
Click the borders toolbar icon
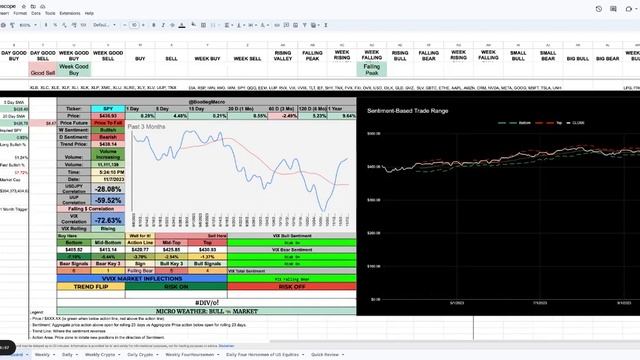tap(203, 25)
